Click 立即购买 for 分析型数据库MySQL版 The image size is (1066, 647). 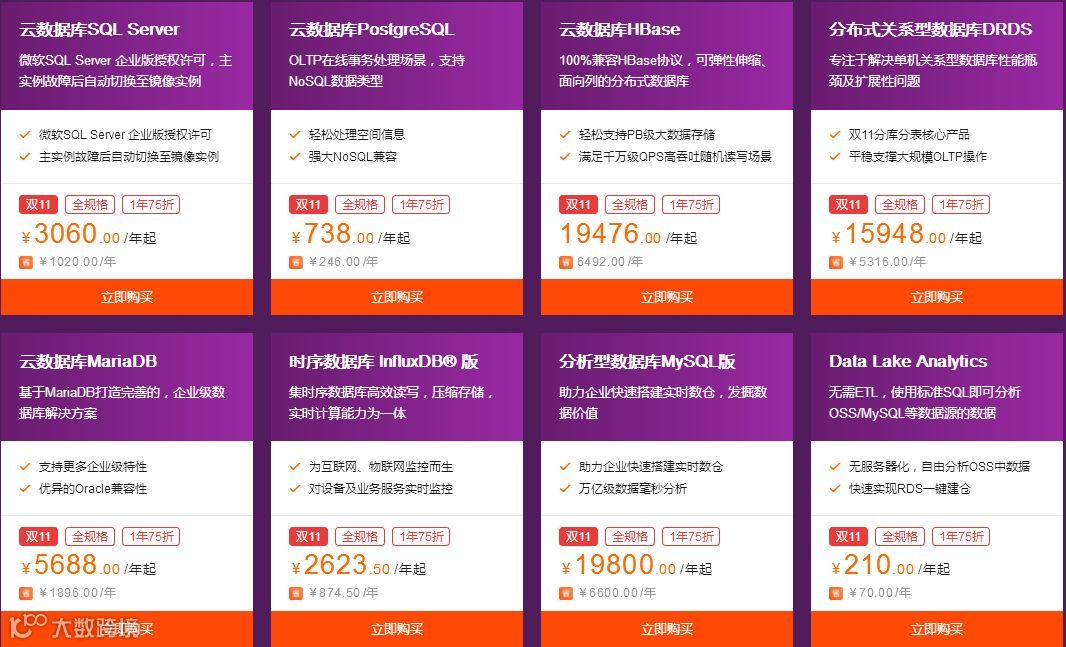tap(666, 629)
